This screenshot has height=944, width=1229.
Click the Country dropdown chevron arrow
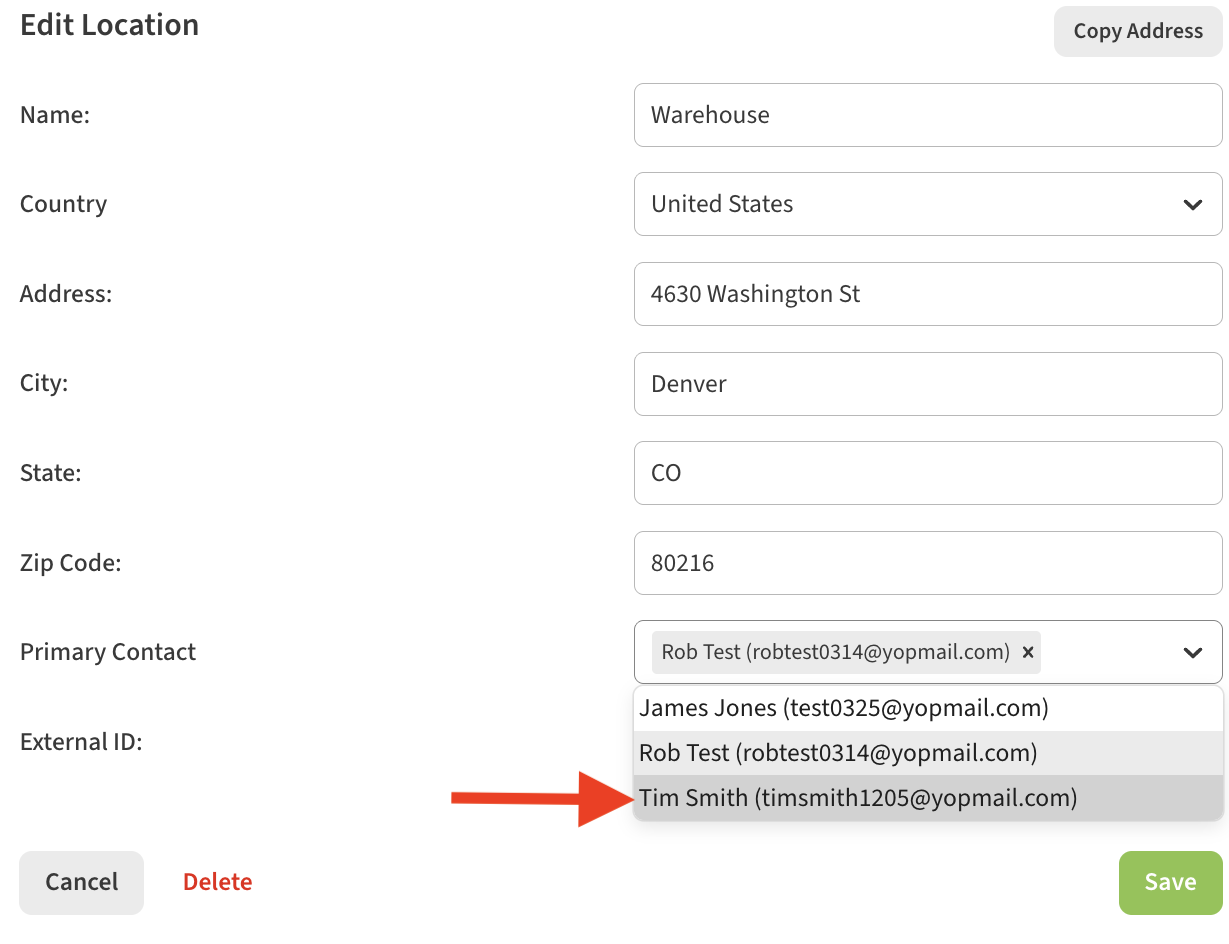pyautogui.click(x=1192, y=205)
